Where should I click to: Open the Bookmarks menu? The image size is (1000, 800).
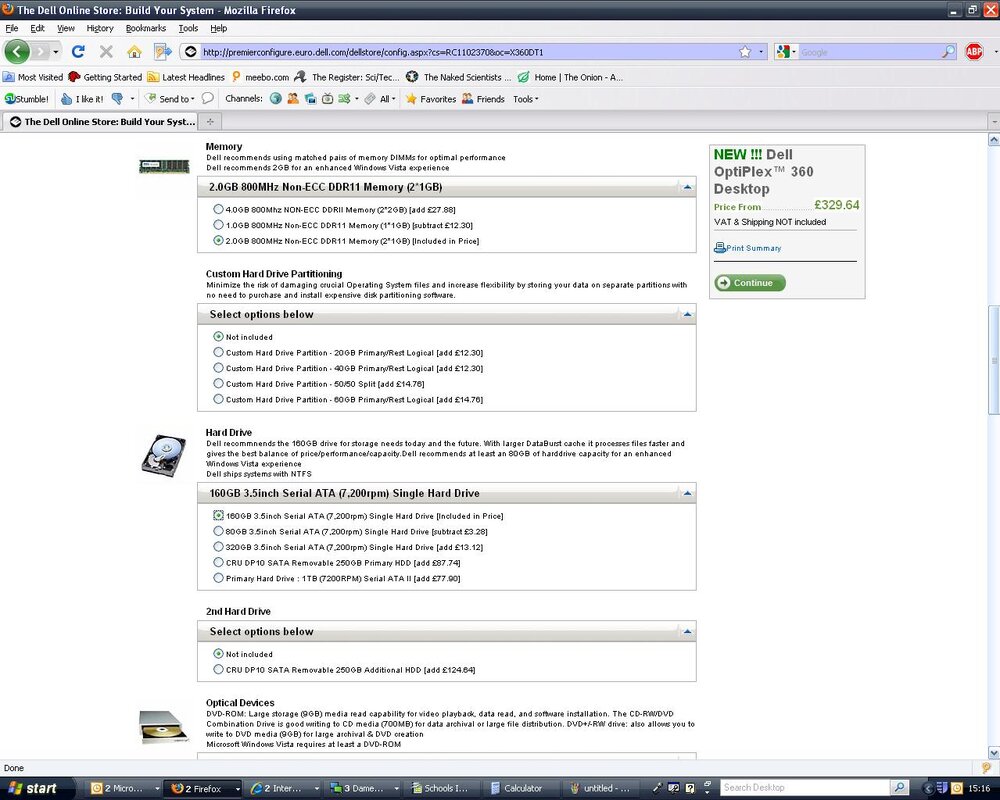[145, 28]
